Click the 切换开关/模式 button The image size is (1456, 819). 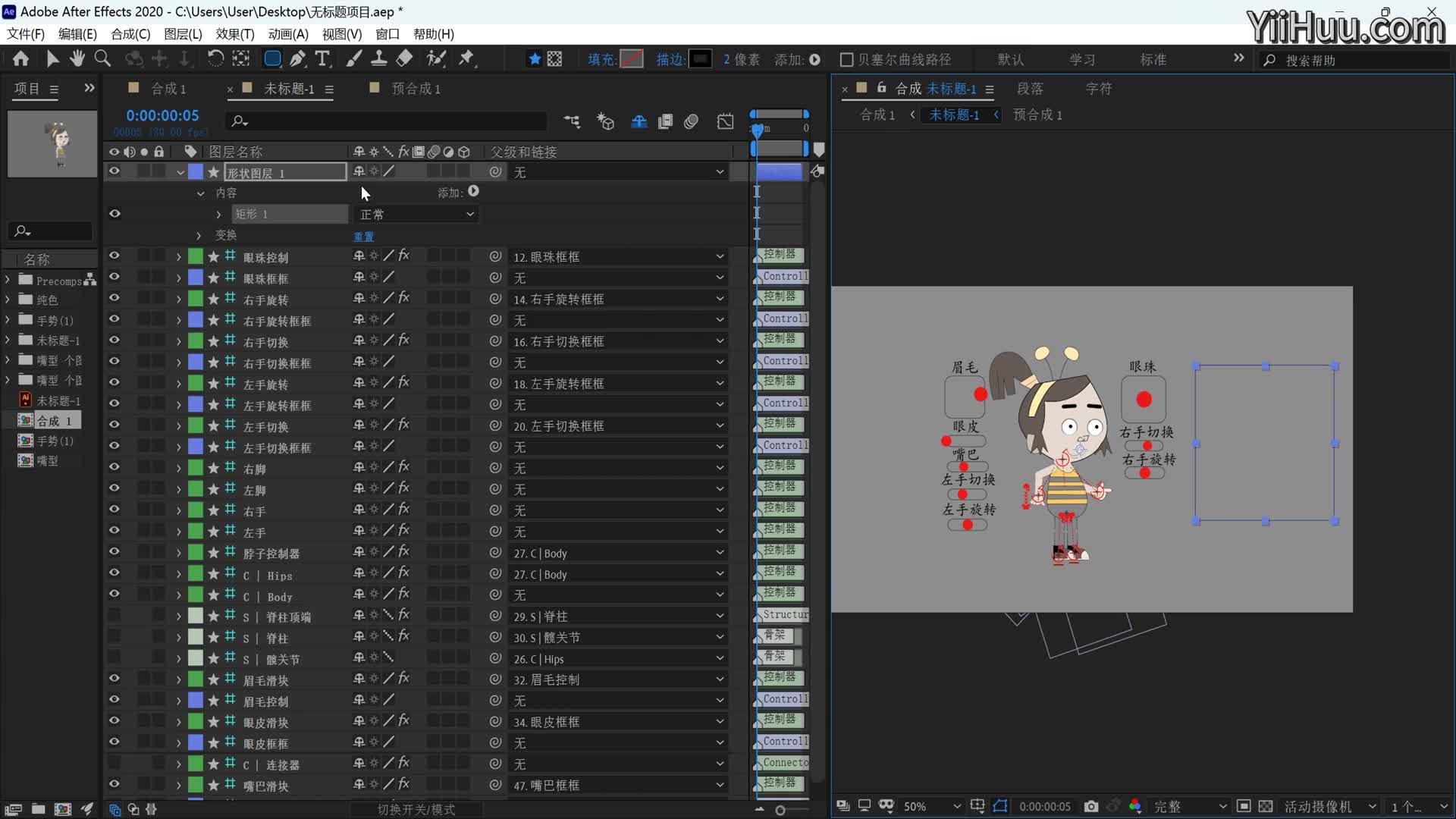coord(416,809)
